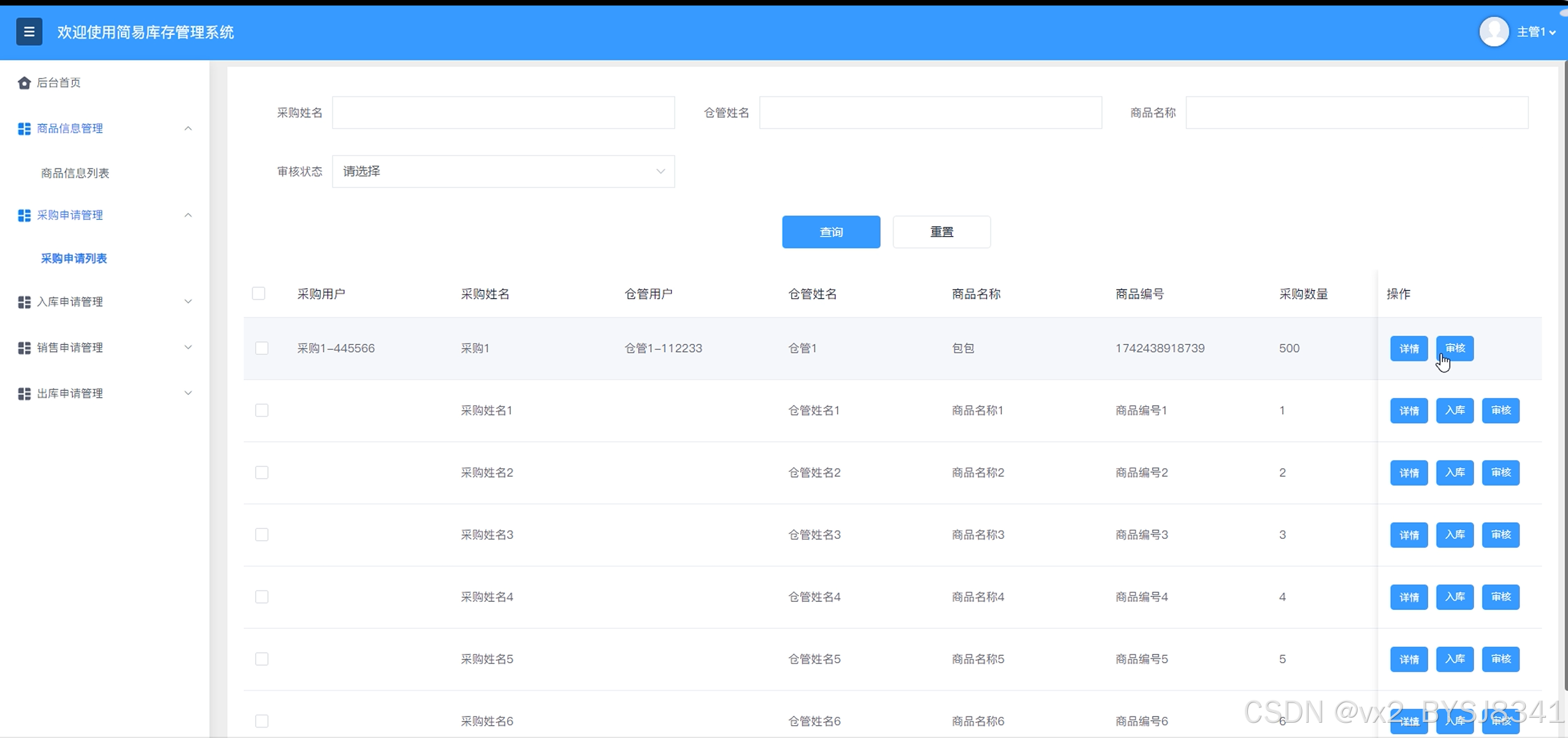The image size is (1568, 738).
Task: Click the grid icon beside 出库申请管理
Action: tap(24, 394)
